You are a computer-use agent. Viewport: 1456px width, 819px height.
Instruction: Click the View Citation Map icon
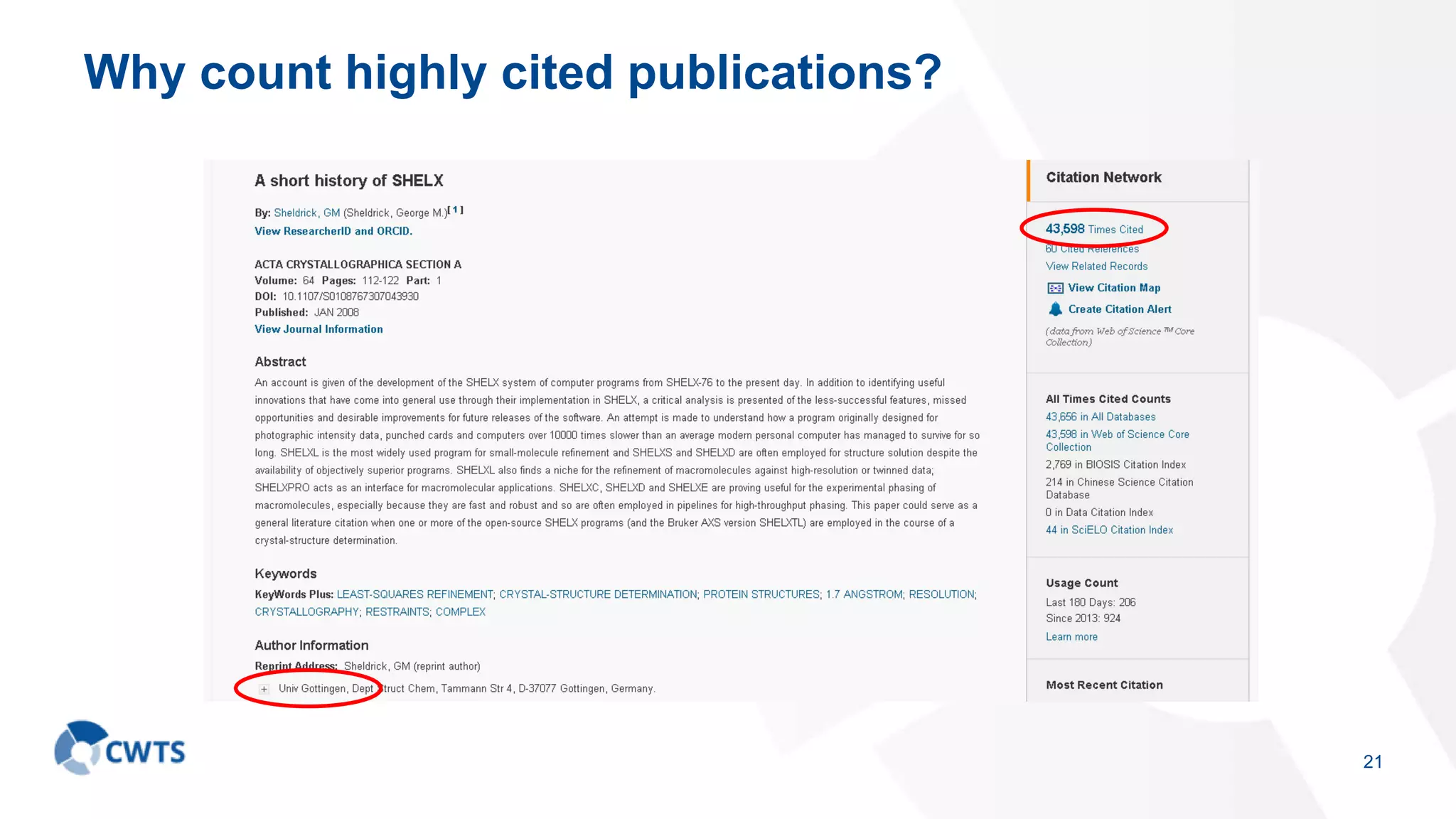[1055, 288]
